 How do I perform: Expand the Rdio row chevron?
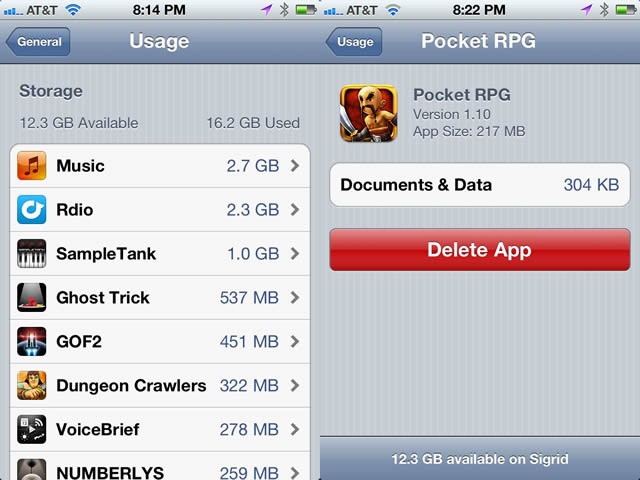[x=295, y=210]
